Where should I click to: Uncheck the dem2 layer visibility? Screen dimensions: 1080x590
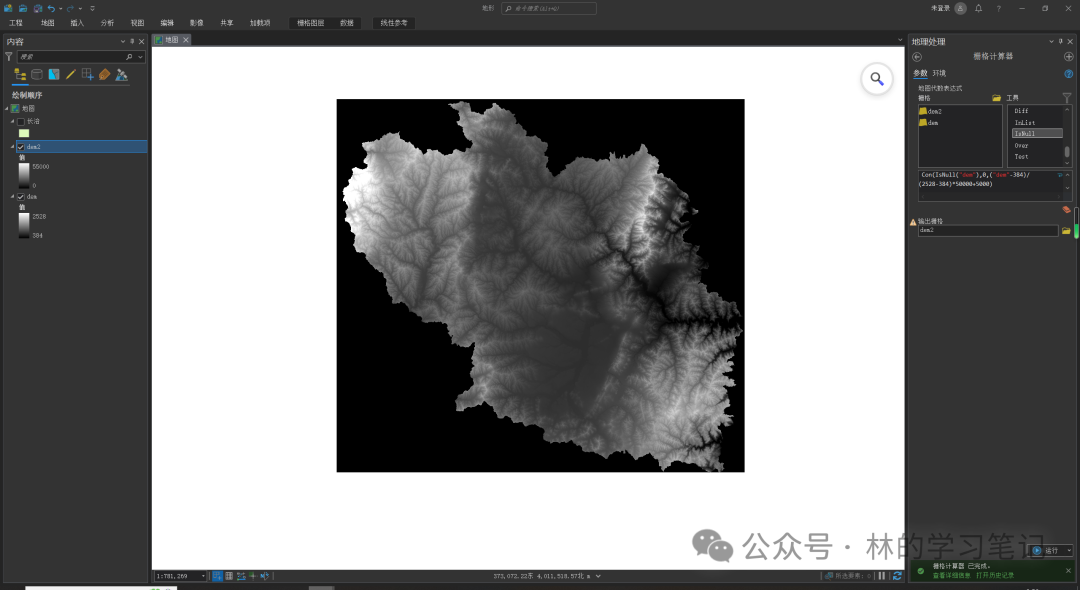coord(21,147)
